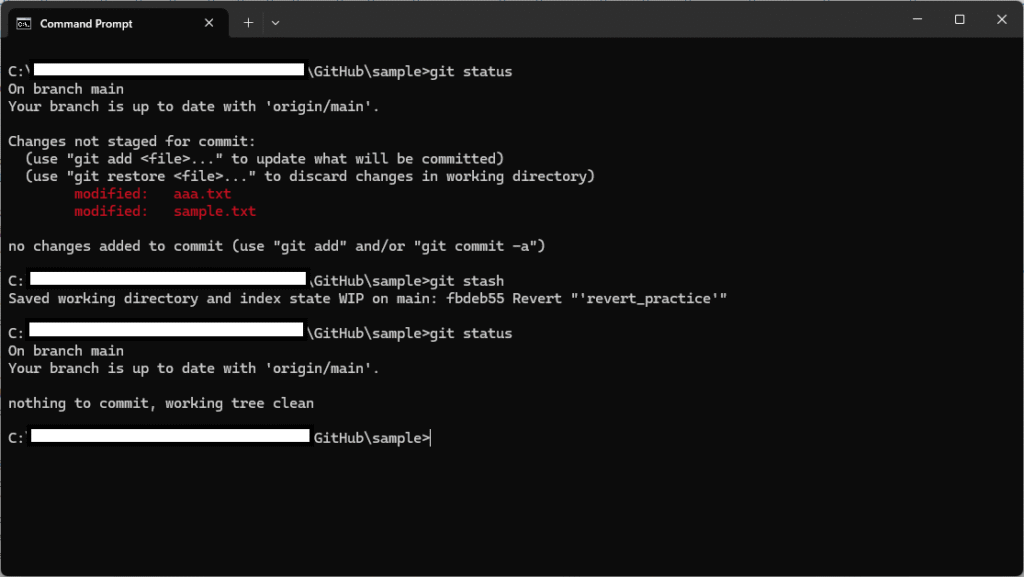Click the red 'aaa.txt' modified file name
Image resolution: width=1024 pixels, height=577 pixels.
point(202,194)
